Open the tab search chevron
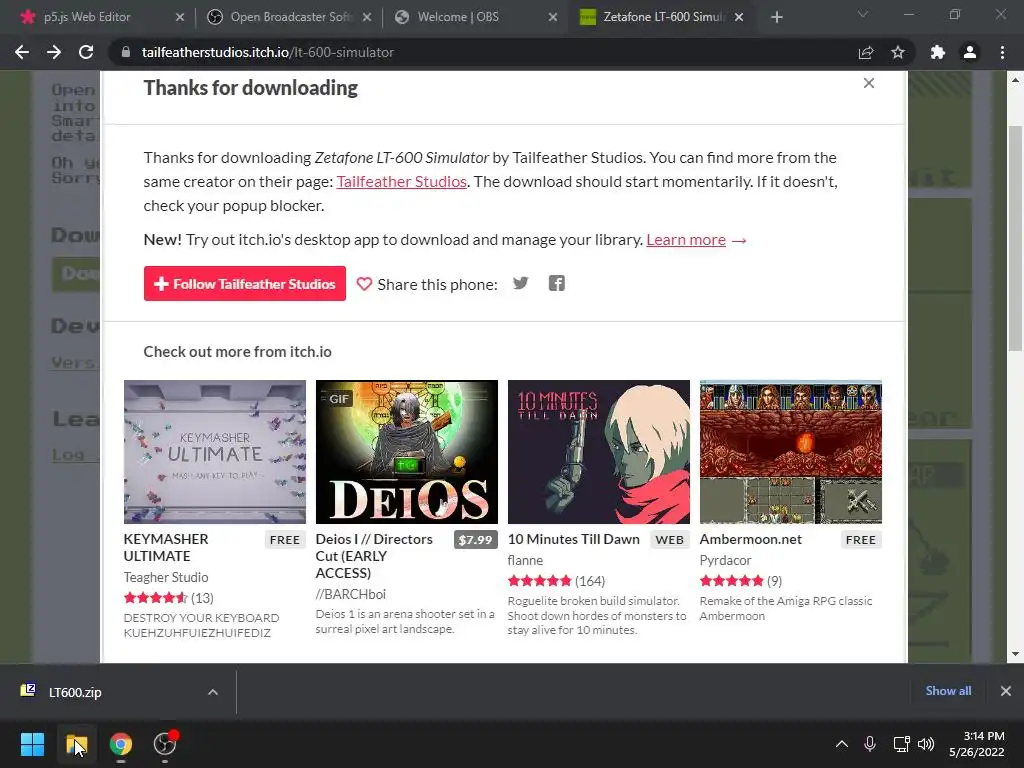The image size is (1024, 768). (x=863, y=14)
